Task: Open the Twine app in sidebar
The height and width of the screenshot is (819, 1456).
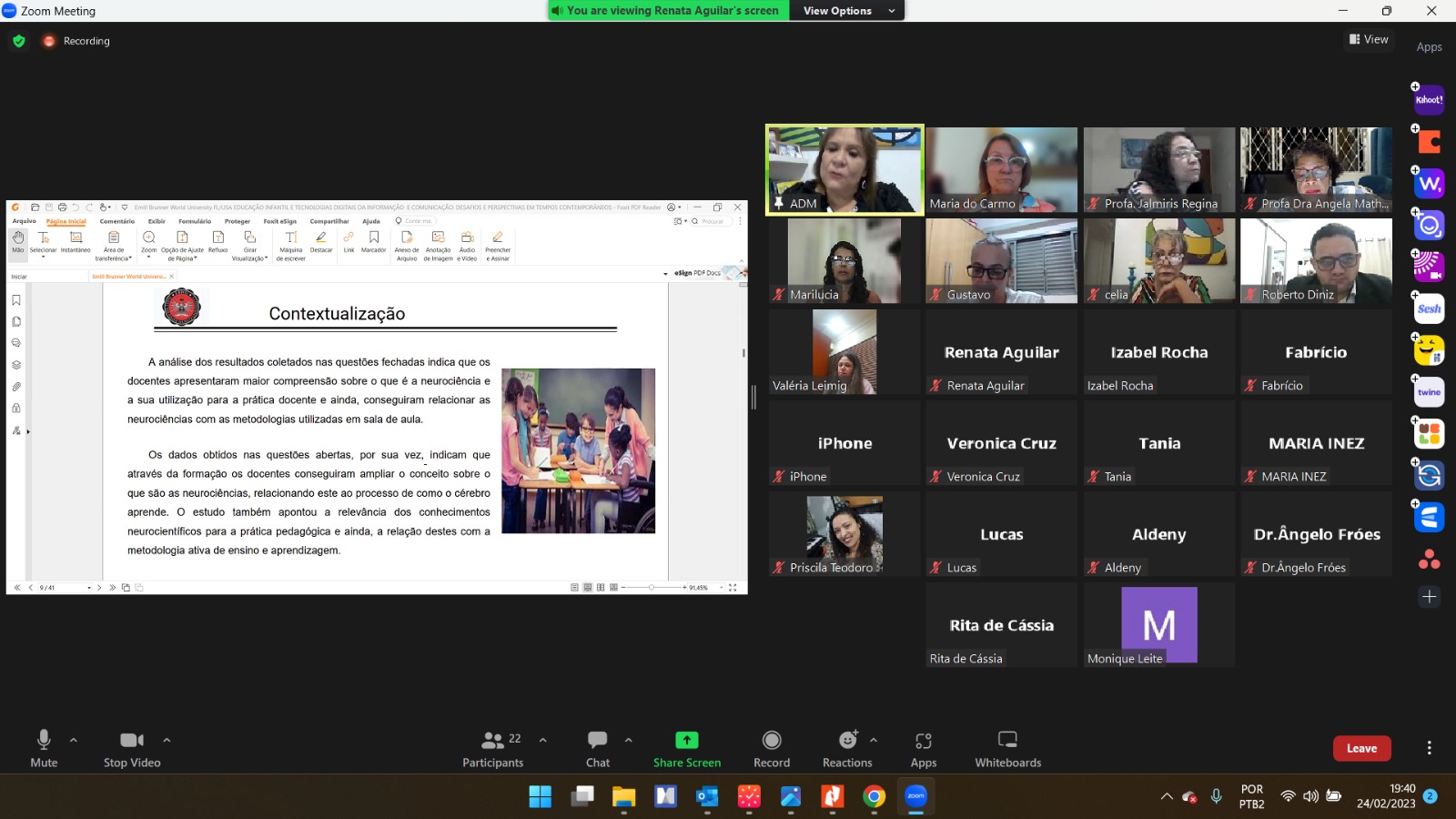Action: (x=1429, y=392)
